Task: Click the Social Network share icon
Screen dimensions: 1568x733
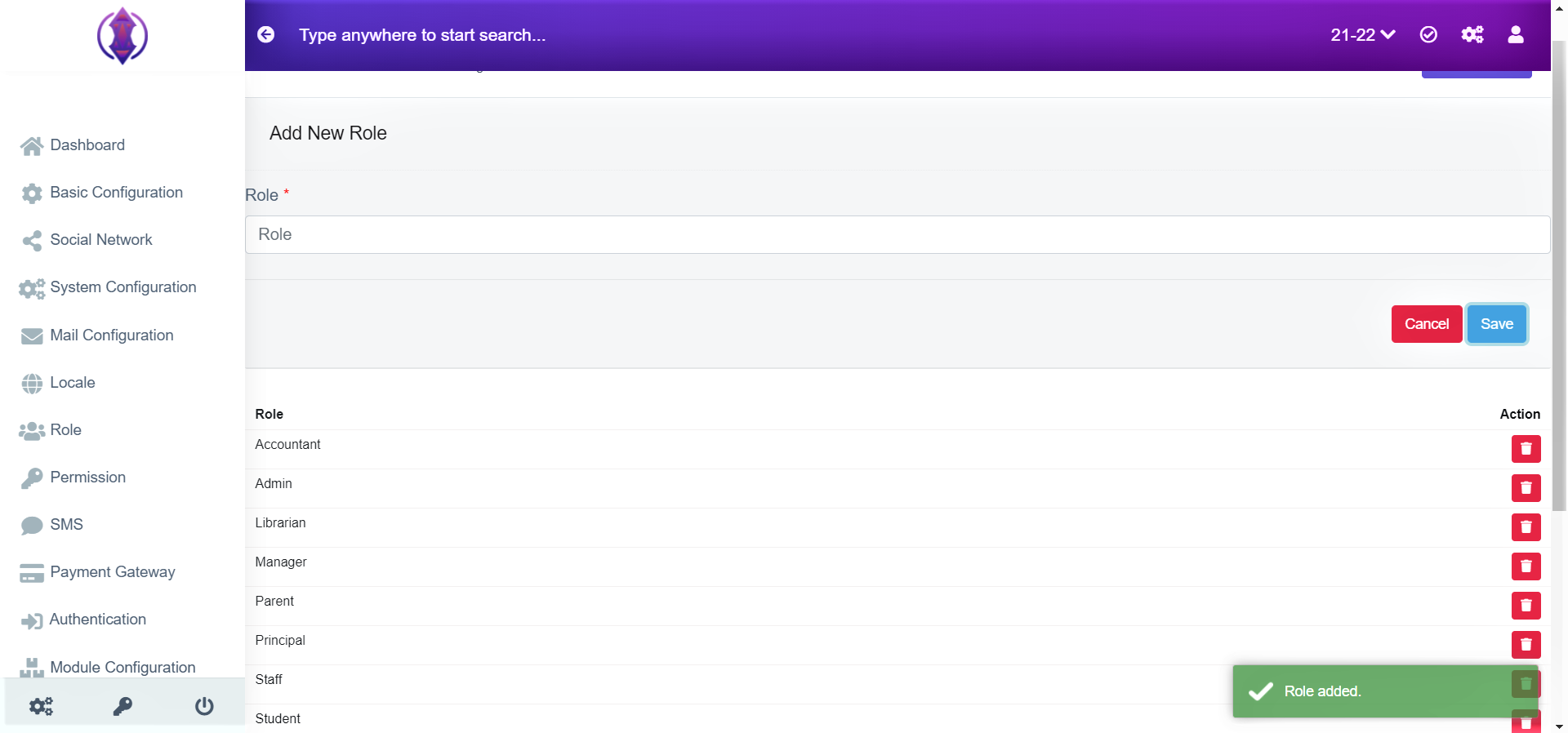Action: pyautogui.click(x=32, y=241)
